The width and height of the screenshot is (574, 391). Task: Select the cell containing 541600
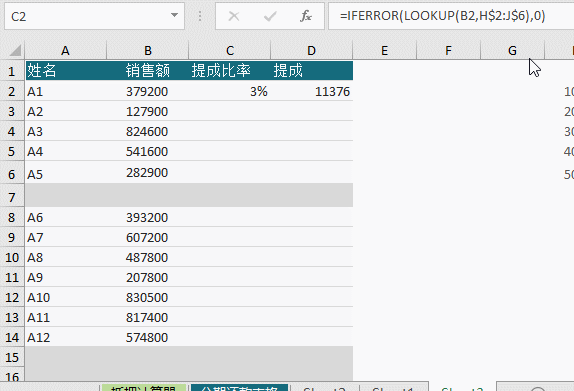(148, 151)
